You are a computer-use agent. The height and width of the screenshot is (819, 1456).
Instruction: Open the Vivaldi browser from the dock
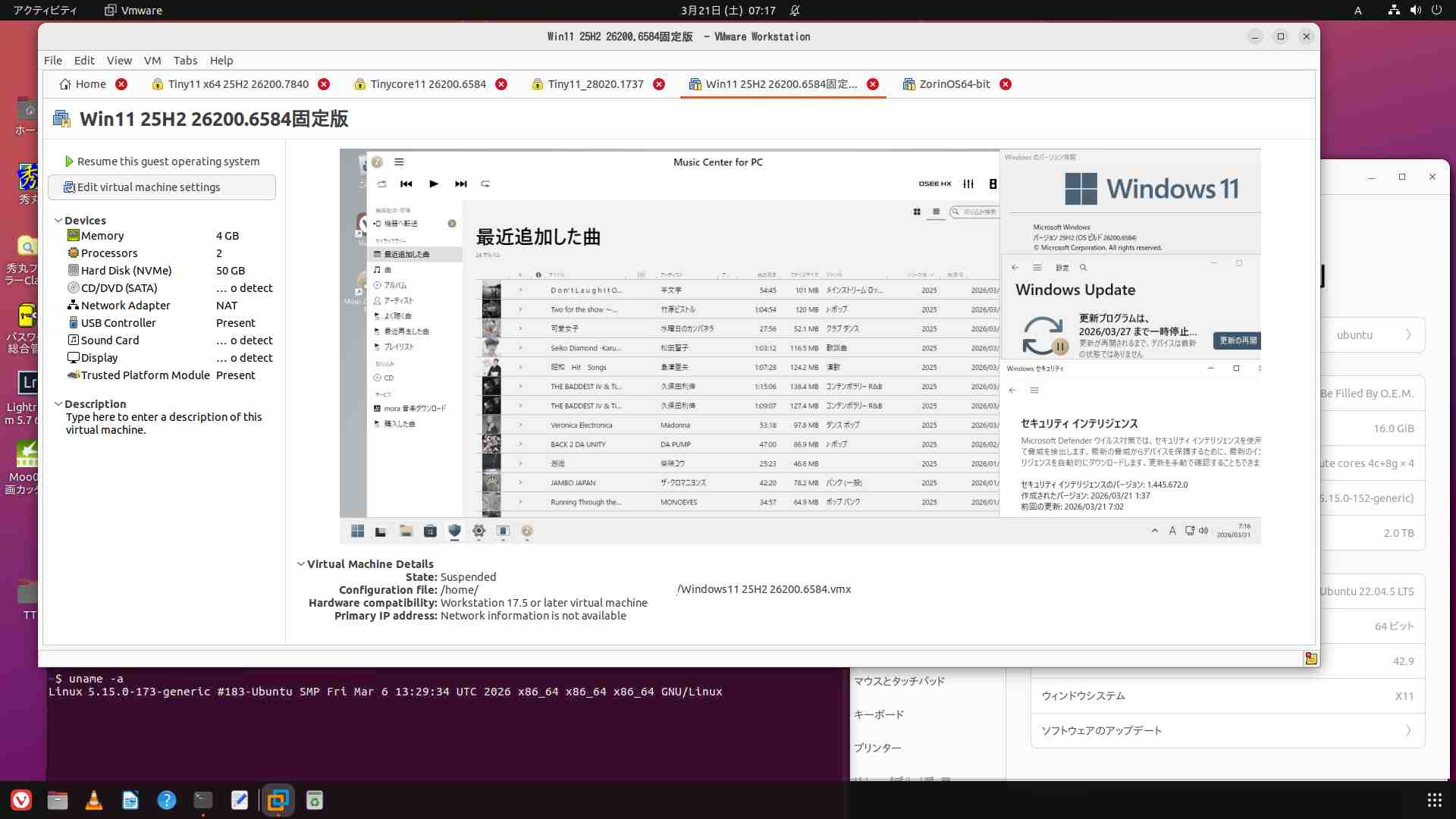pyautogui.click(x=21, y=800)
